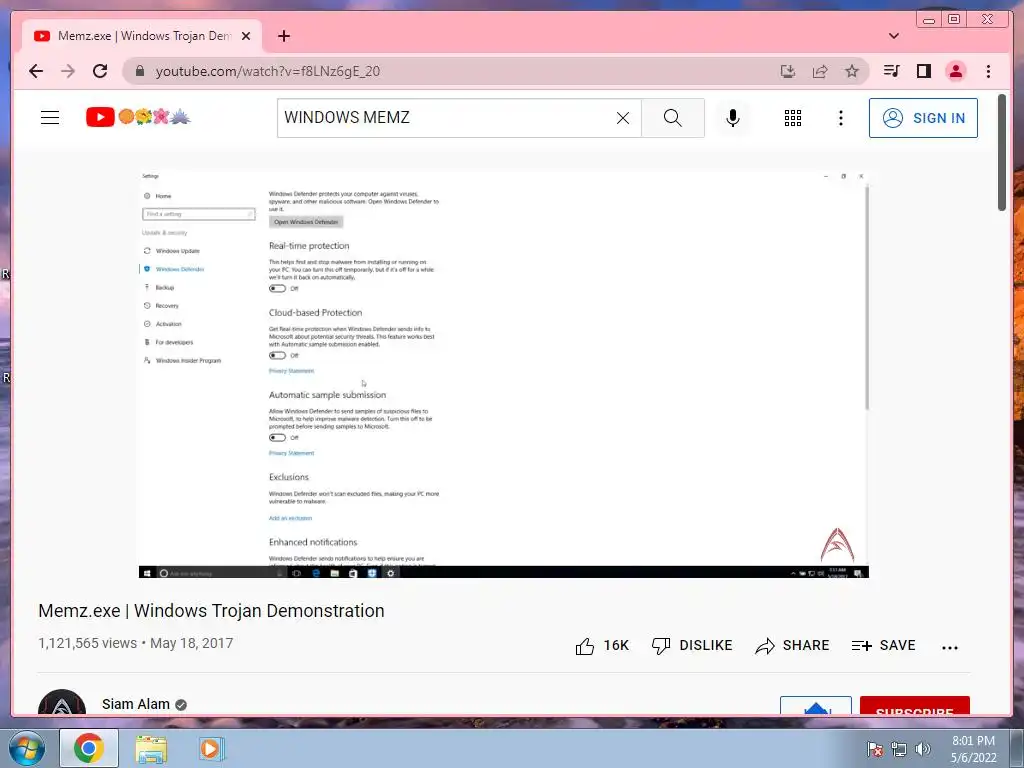Click the Siam Alam channel avatar
Image resolution: width=1024 pixels, height=768 pixels.
pos(62,703)
